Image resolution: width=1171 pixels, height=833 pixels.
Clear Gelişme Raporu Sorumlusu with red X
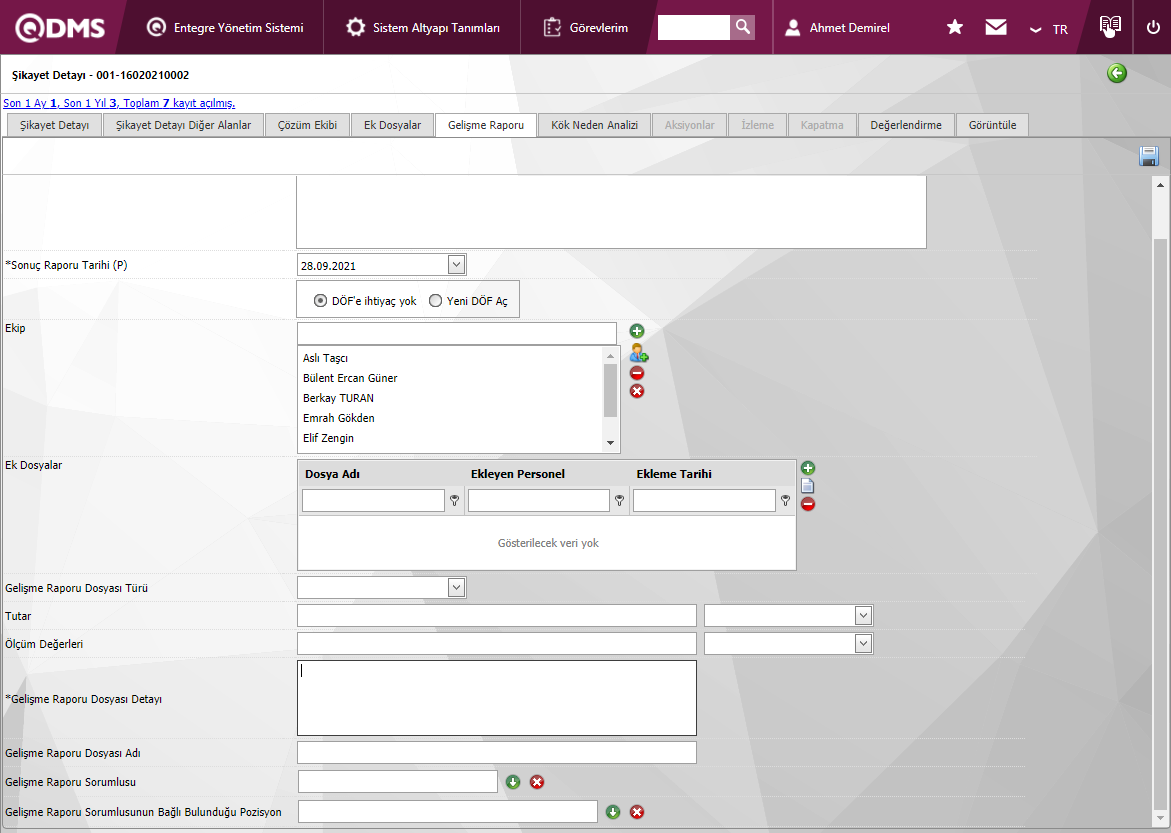click(x=537, y=782)
